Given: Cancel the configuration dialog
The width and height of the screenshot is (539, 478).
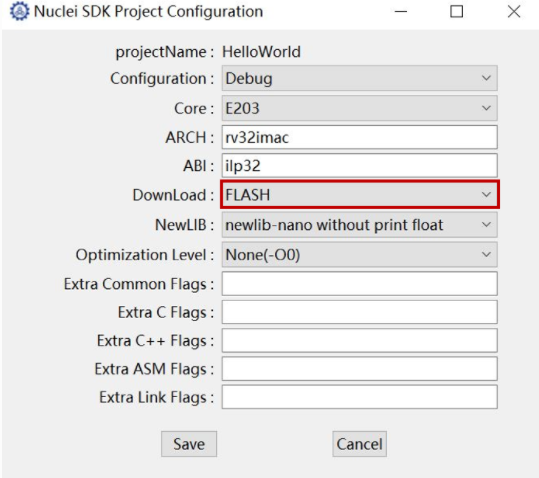Looking at the screenshot, I should tap(360, 444).
